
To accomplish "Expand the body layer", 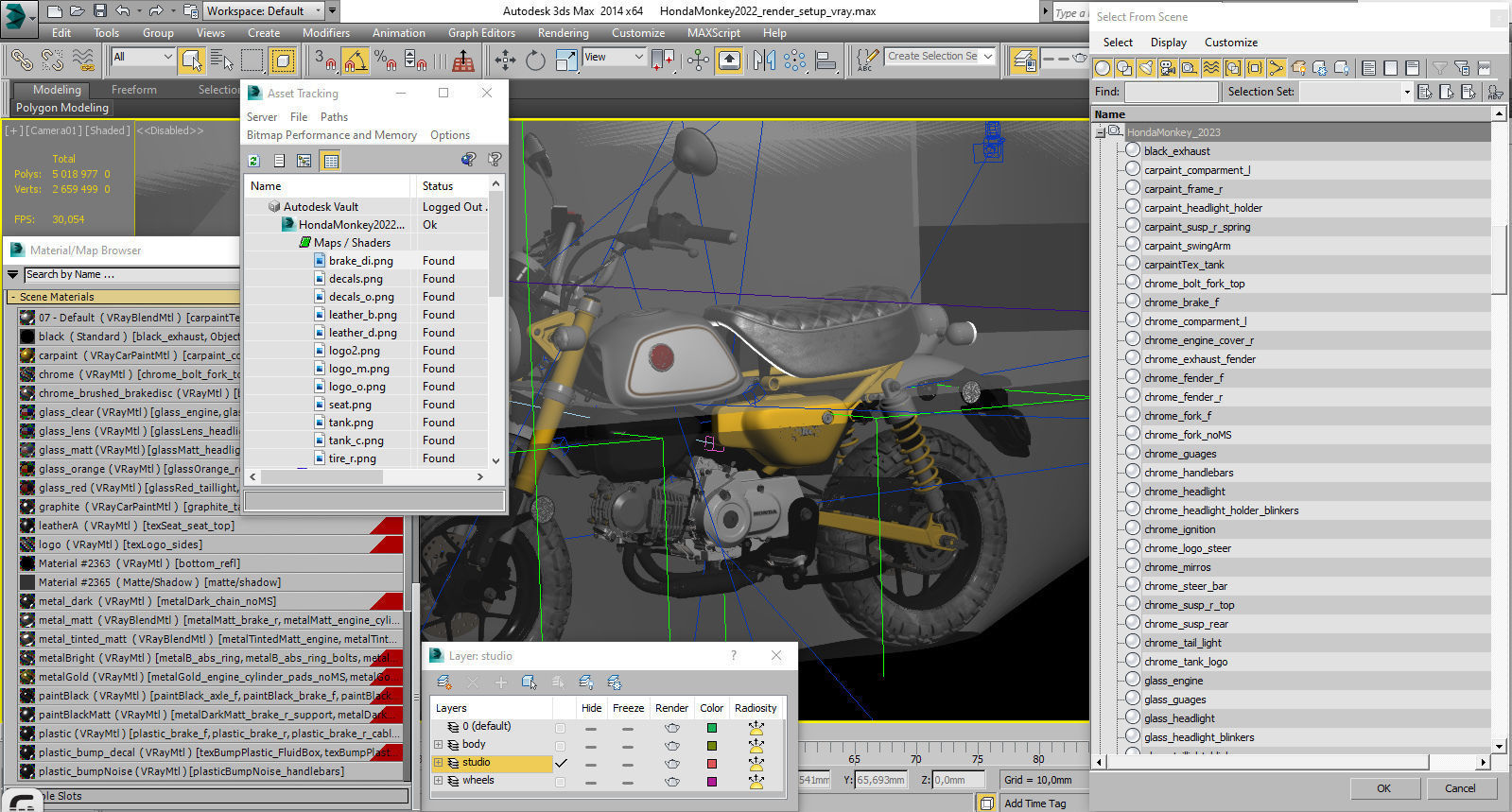I will [438, 745].
